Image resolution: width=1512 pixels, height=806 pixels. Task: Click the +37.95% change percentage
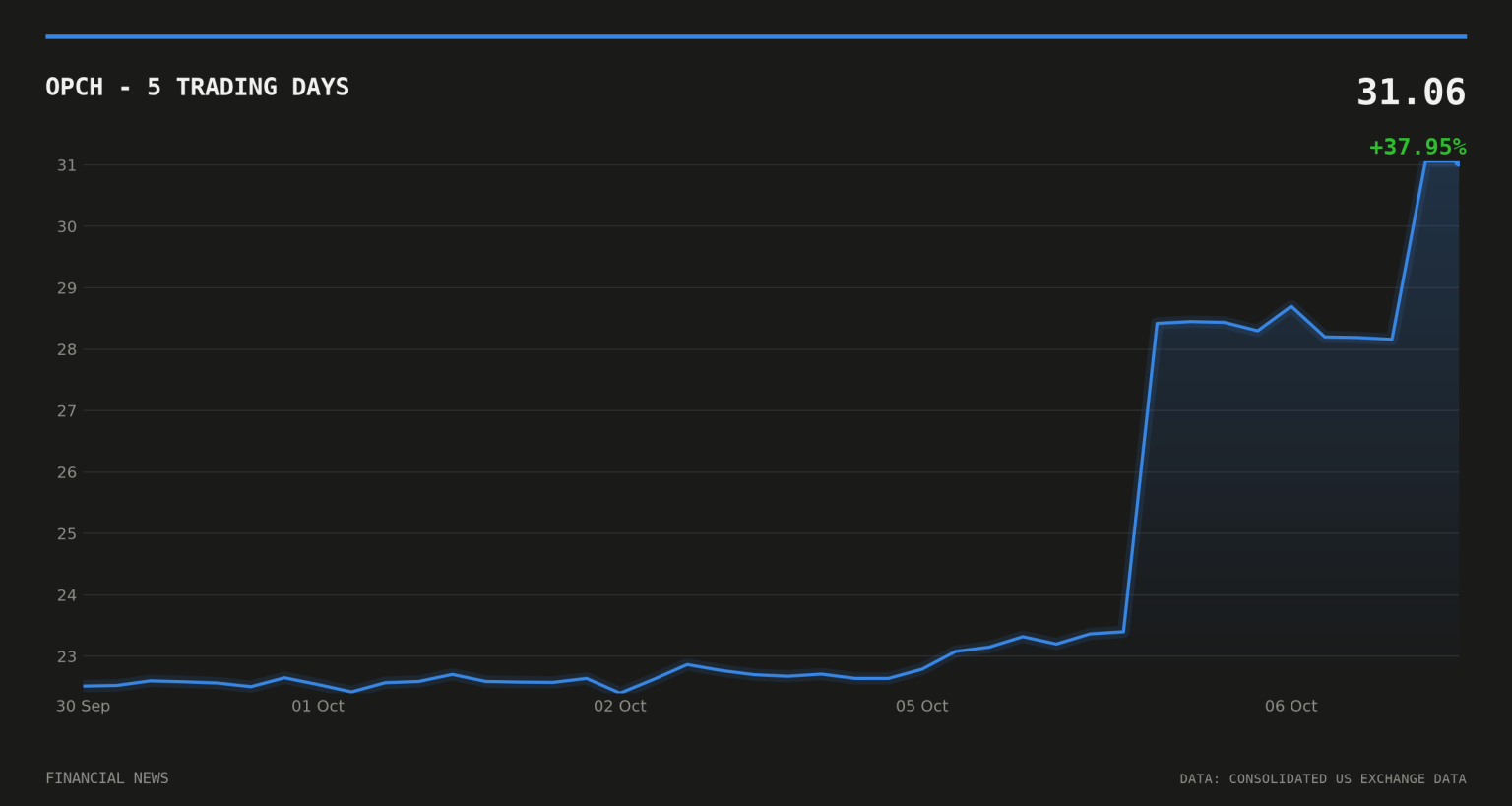tap(1417, 147)
